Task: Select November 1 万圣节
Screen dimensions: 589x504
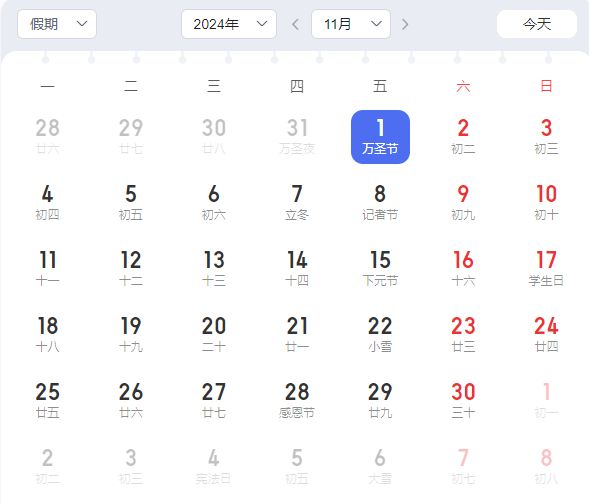Action: coord(380,137)
